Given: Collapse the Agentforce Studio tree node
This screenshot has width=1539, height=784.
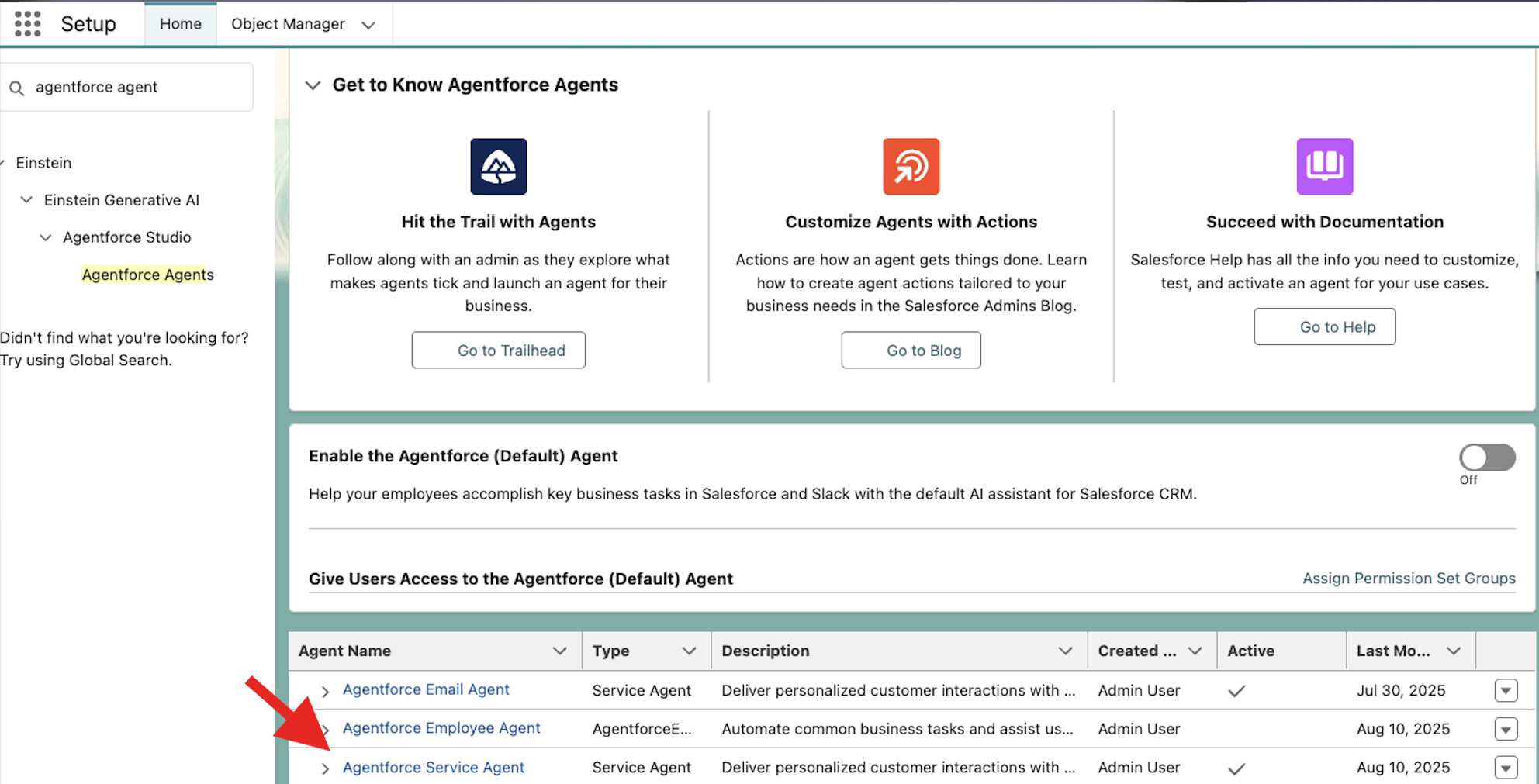Looking at the screenshot, I should pos(46,237).
